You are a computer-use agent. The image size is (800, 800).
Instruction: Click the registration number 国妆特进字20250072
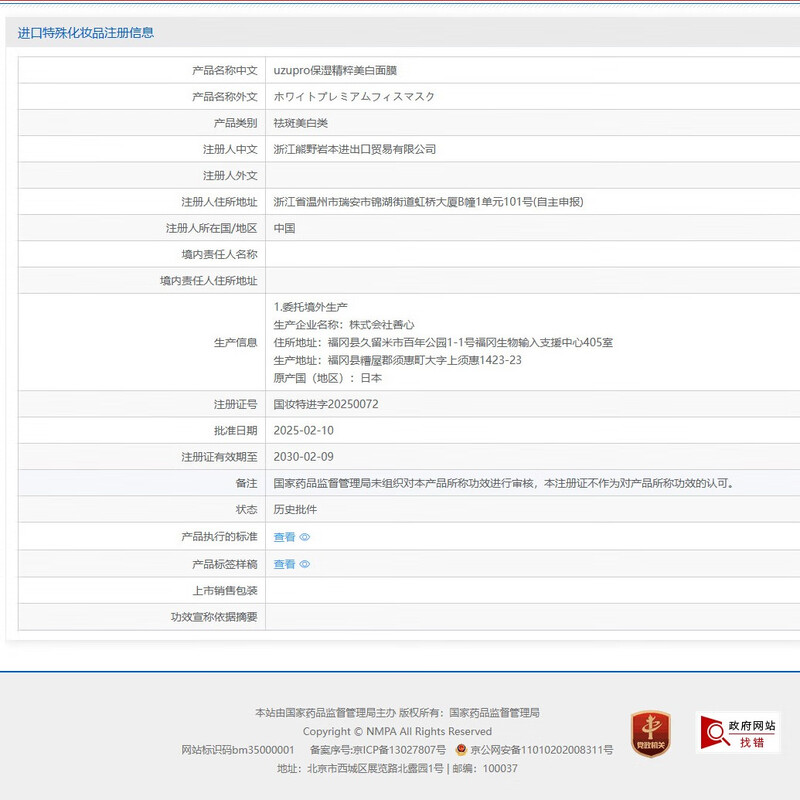(326, 405)
